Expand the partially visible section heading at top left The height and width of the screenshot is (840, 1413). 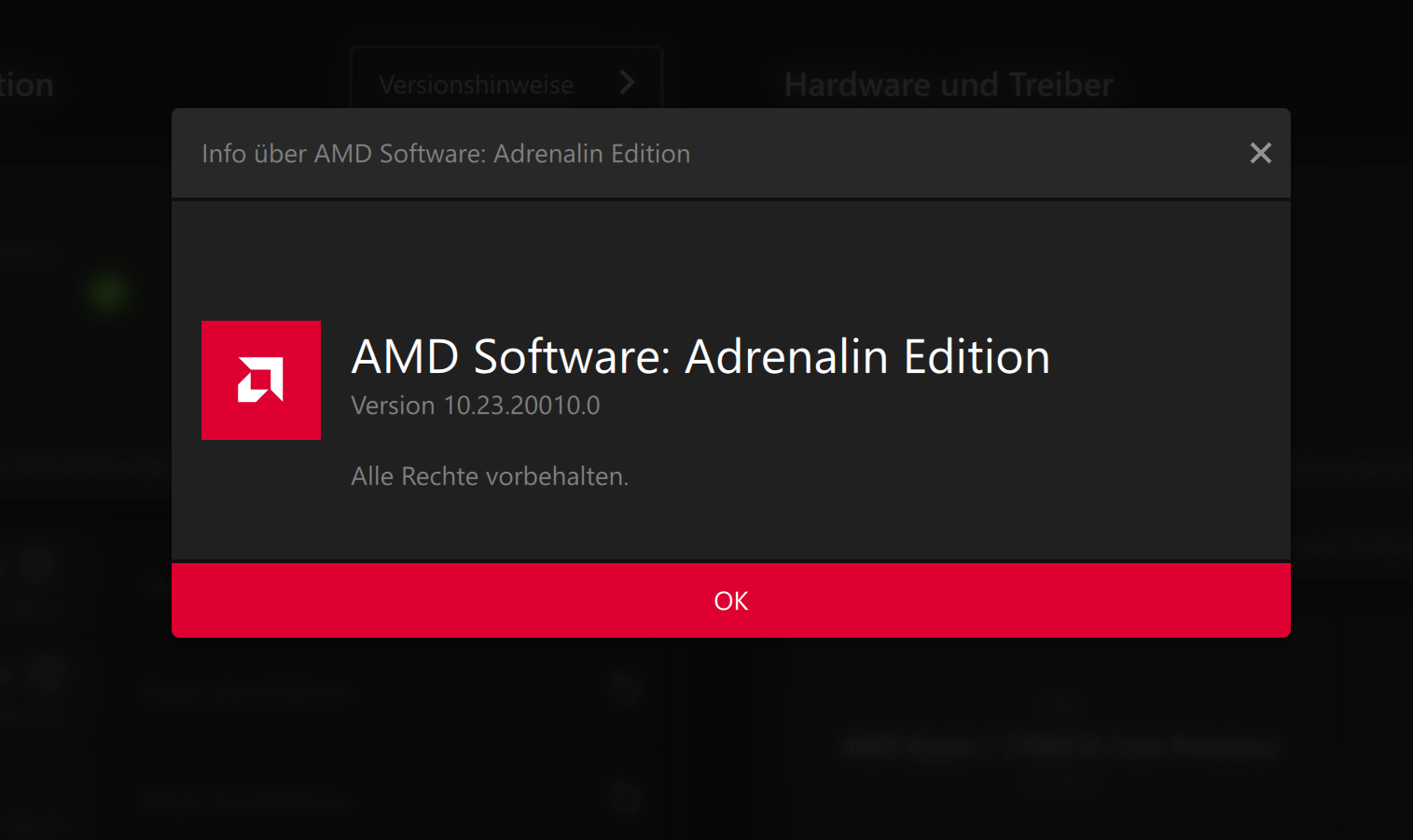26,84
